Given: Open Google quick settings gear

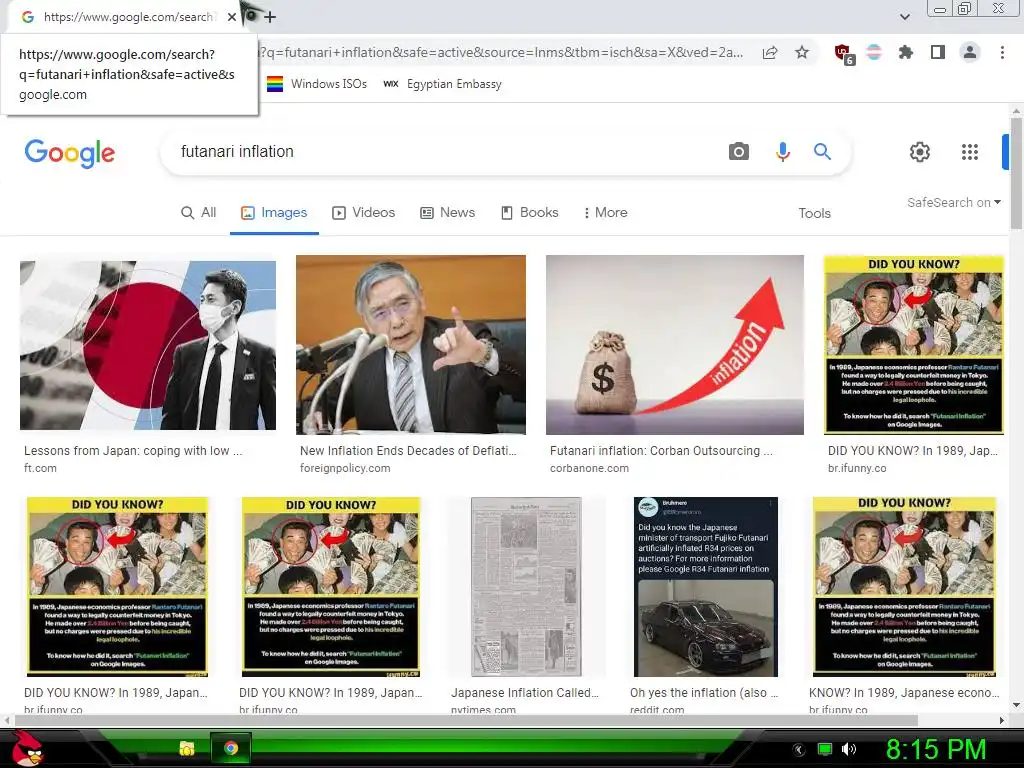Looking at the screenshot, I should click(920, 152).
